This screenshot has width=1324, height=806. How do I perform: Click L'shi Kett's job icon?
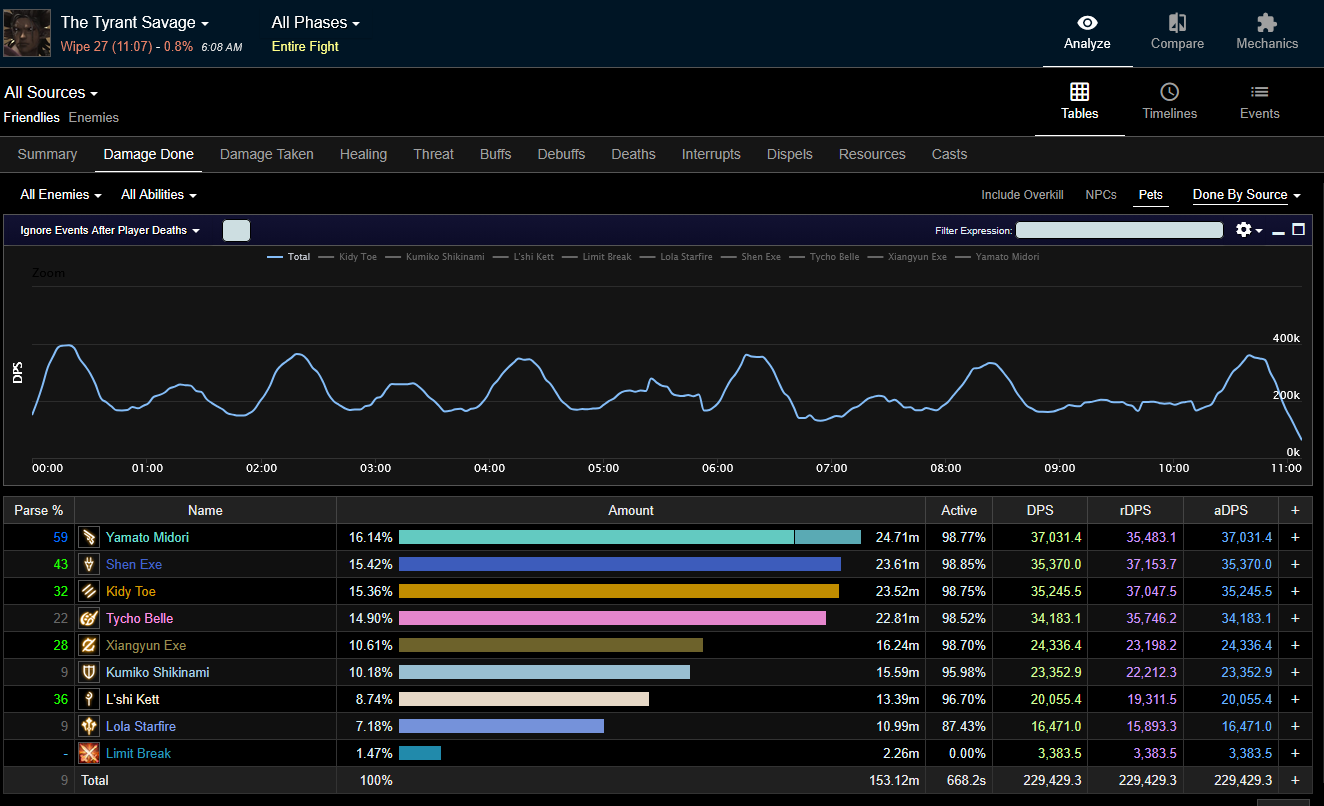(x=90, y=699)
